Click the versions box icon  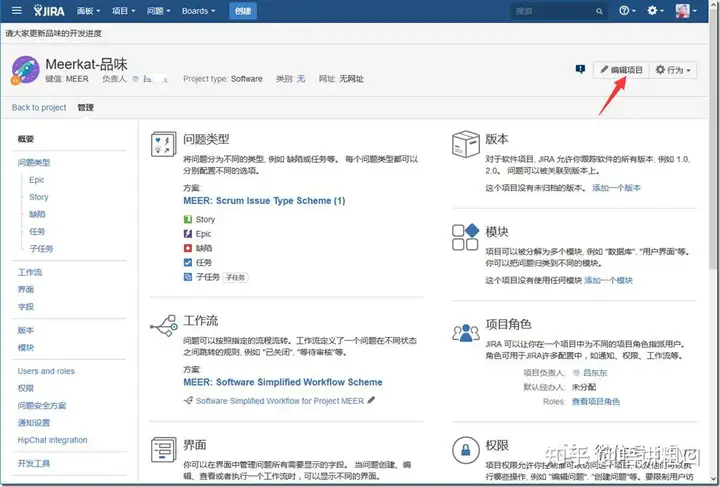pos(466,144)
